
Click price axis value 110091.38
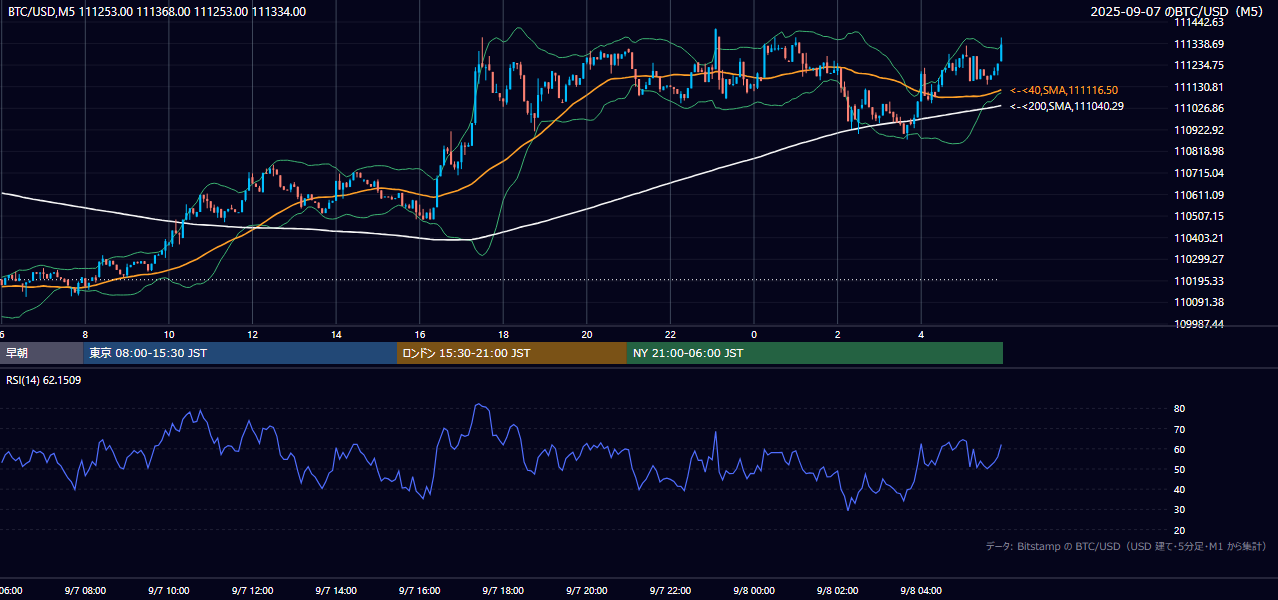tap(1199, 302)
